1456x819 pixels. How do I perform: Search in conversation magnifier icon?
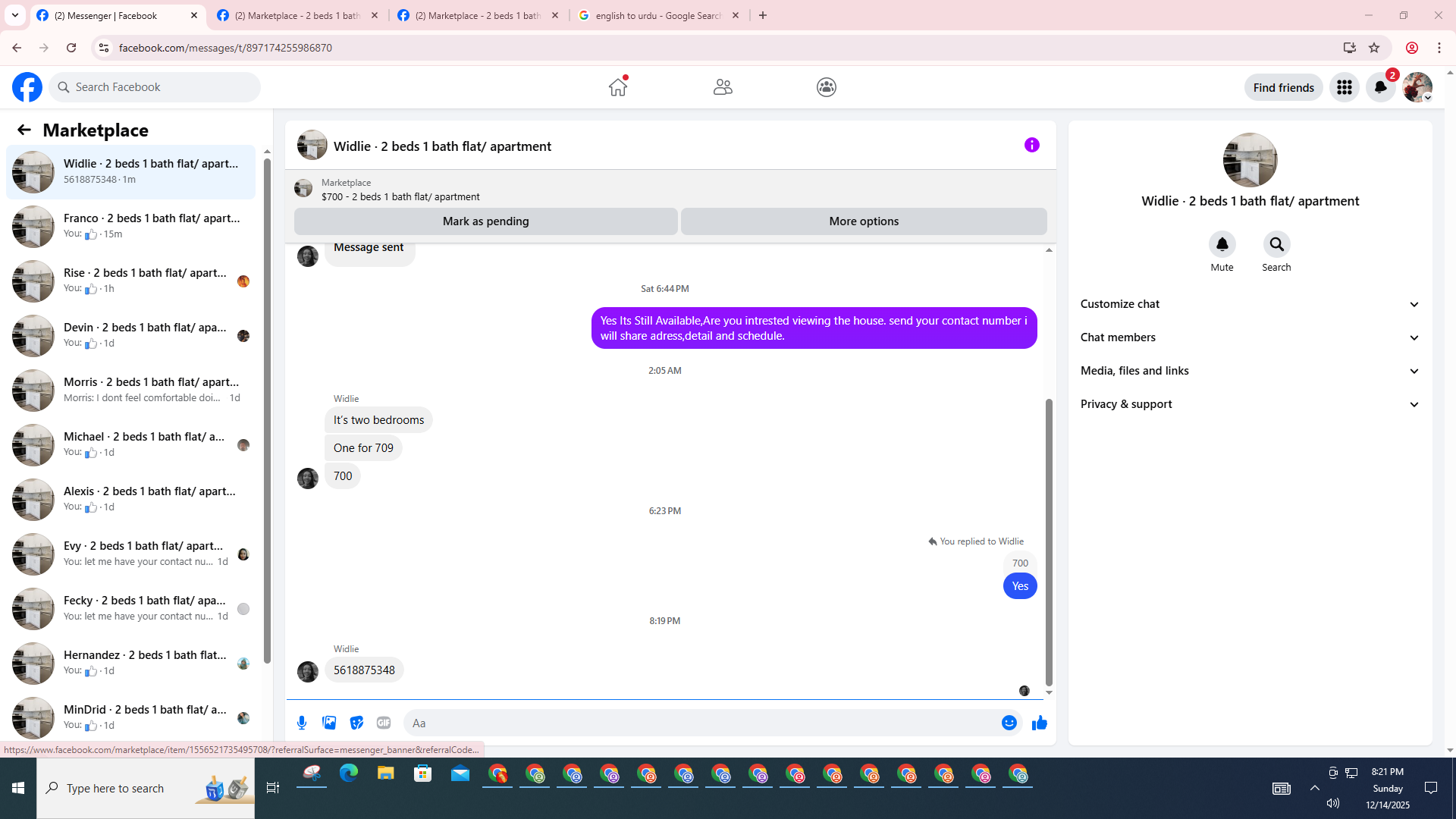(1276, 244)
